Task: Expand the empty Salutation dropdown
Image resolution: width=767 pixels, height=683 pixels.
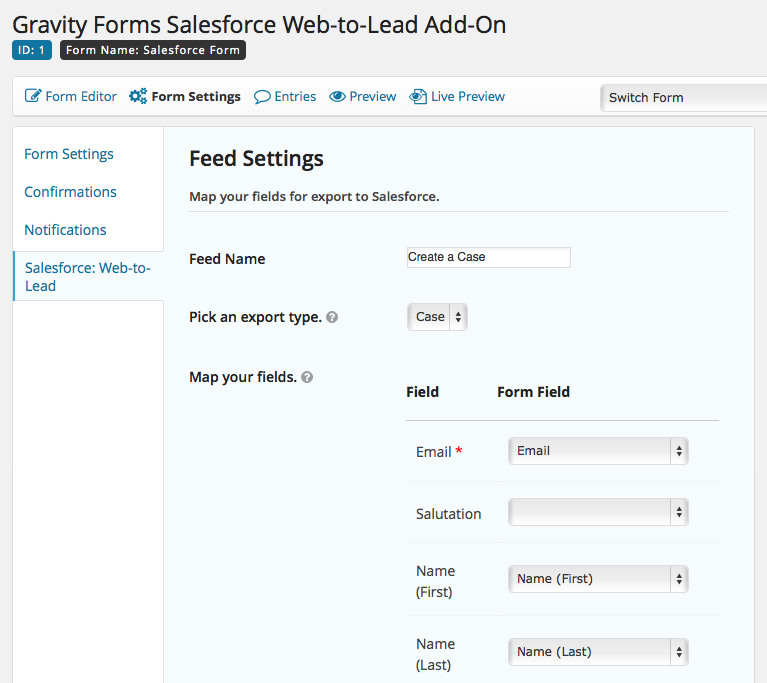Action: [598, 513]
